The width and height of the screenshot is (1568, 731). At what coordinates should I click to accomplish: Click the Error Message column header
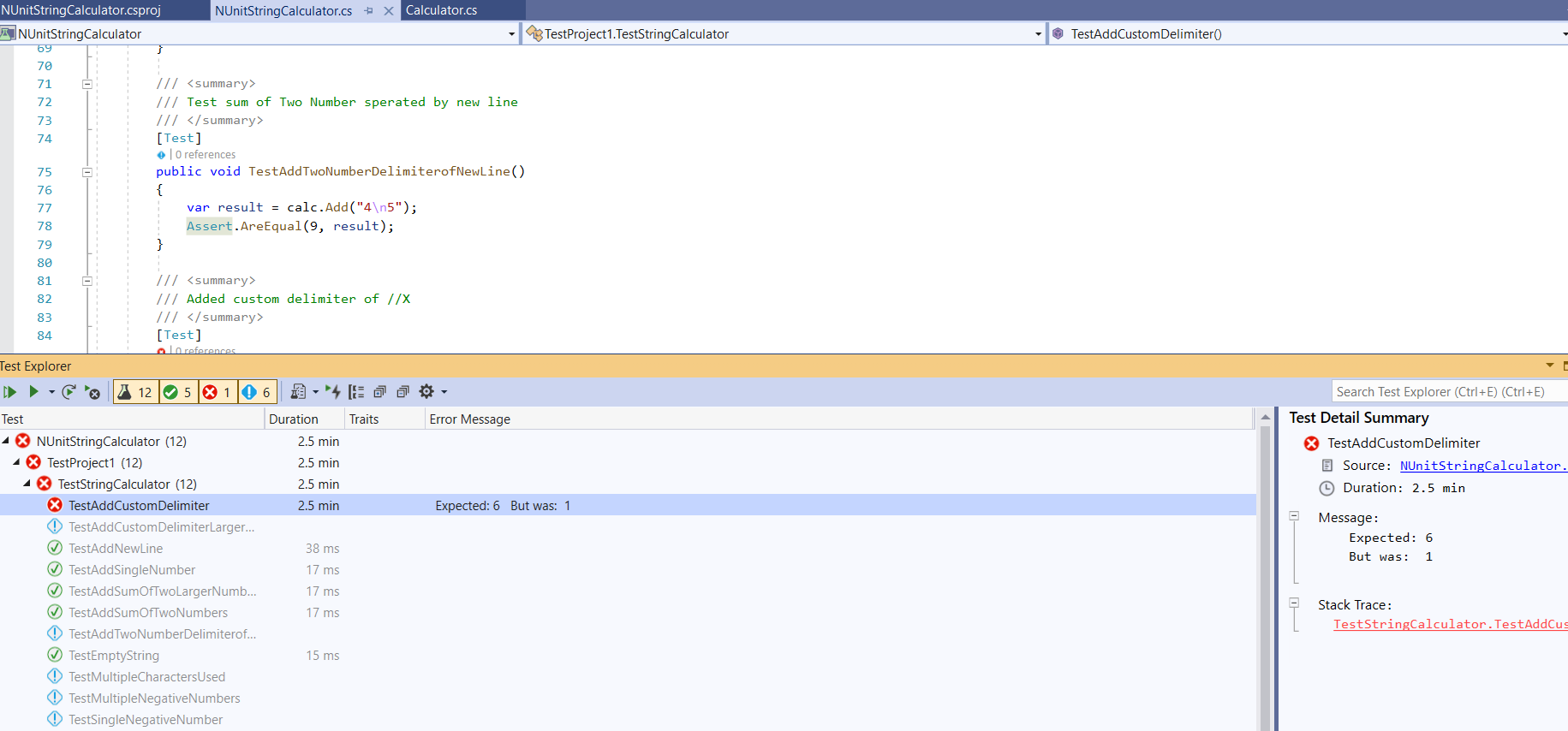click(839, 419)
